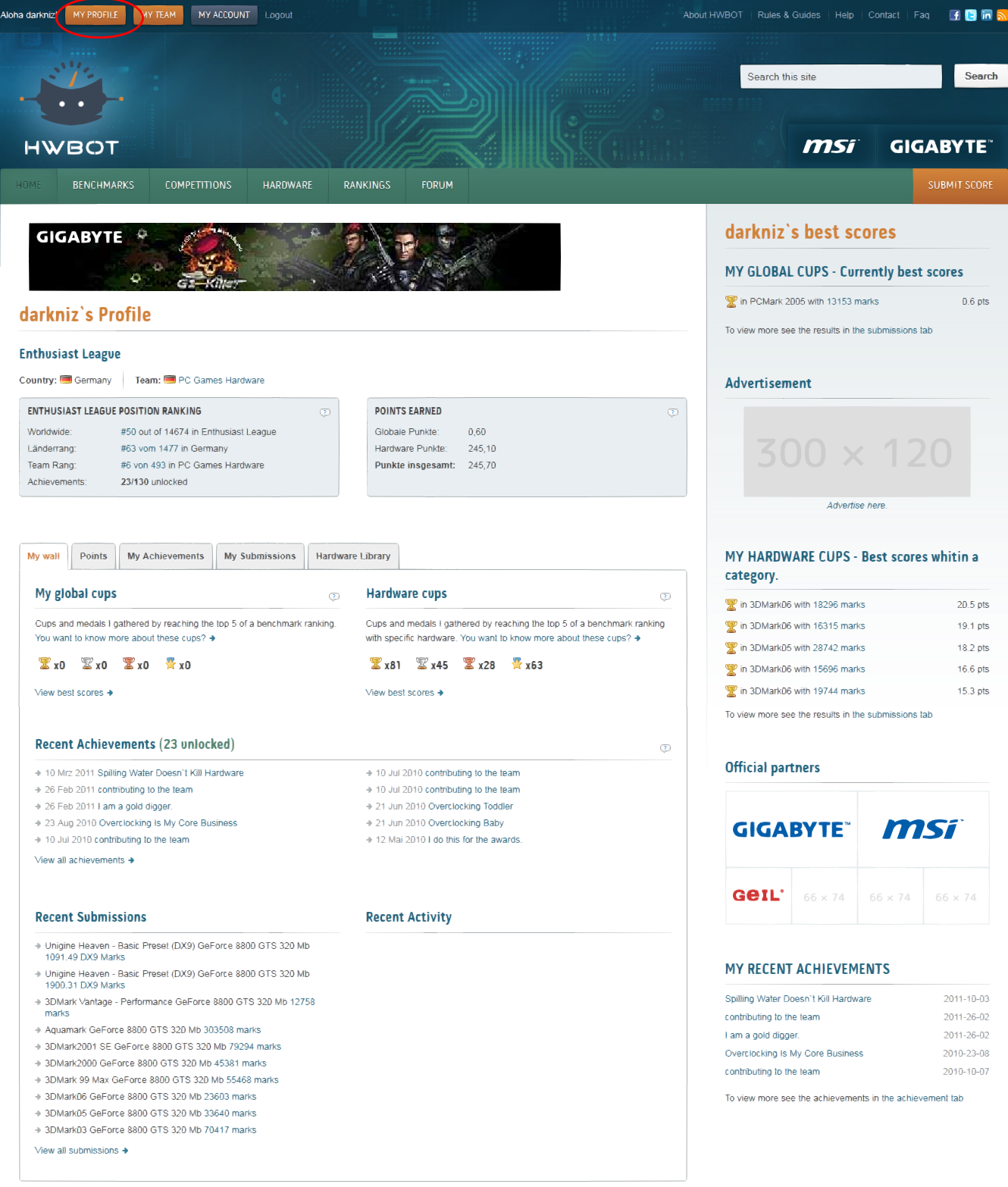Go to Home in navigation bar
This screenshot has height=1187, width=1008.
29,186
